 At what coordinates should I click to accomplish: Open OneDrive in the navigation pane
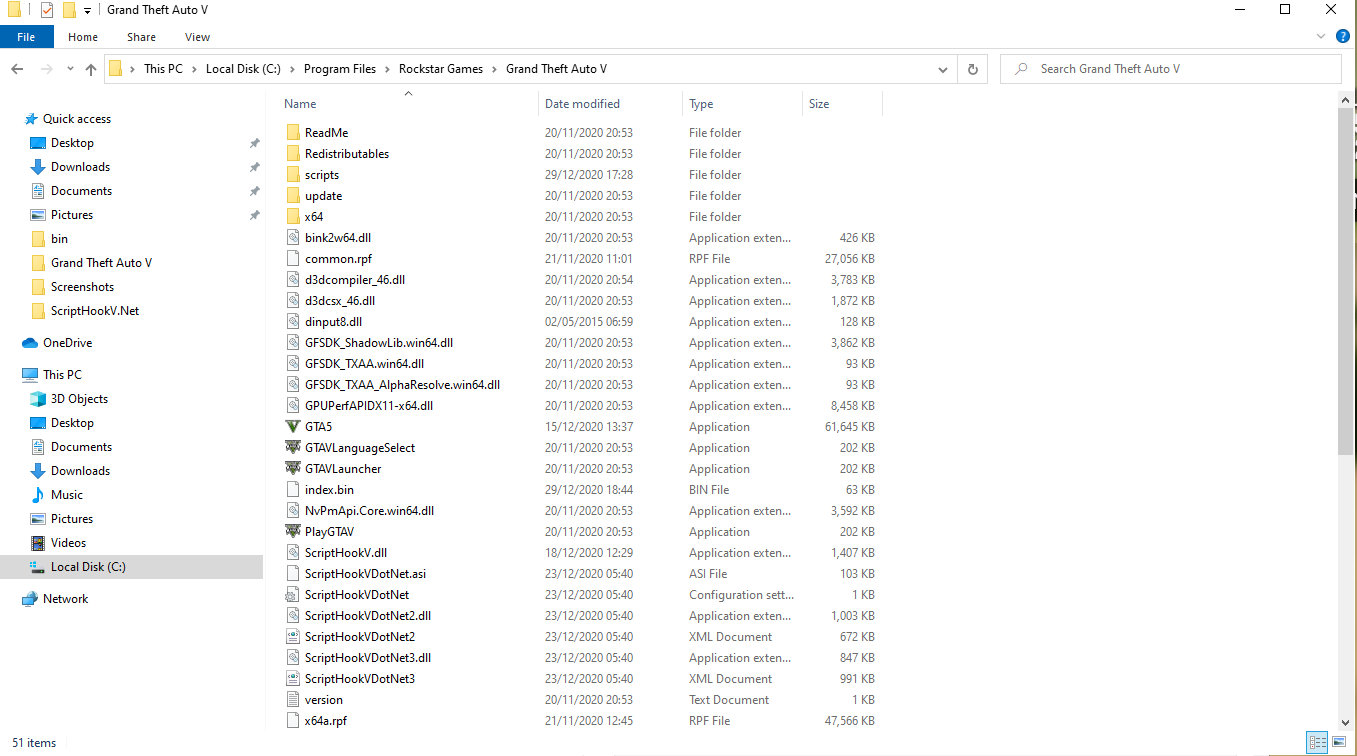(67, 343)
